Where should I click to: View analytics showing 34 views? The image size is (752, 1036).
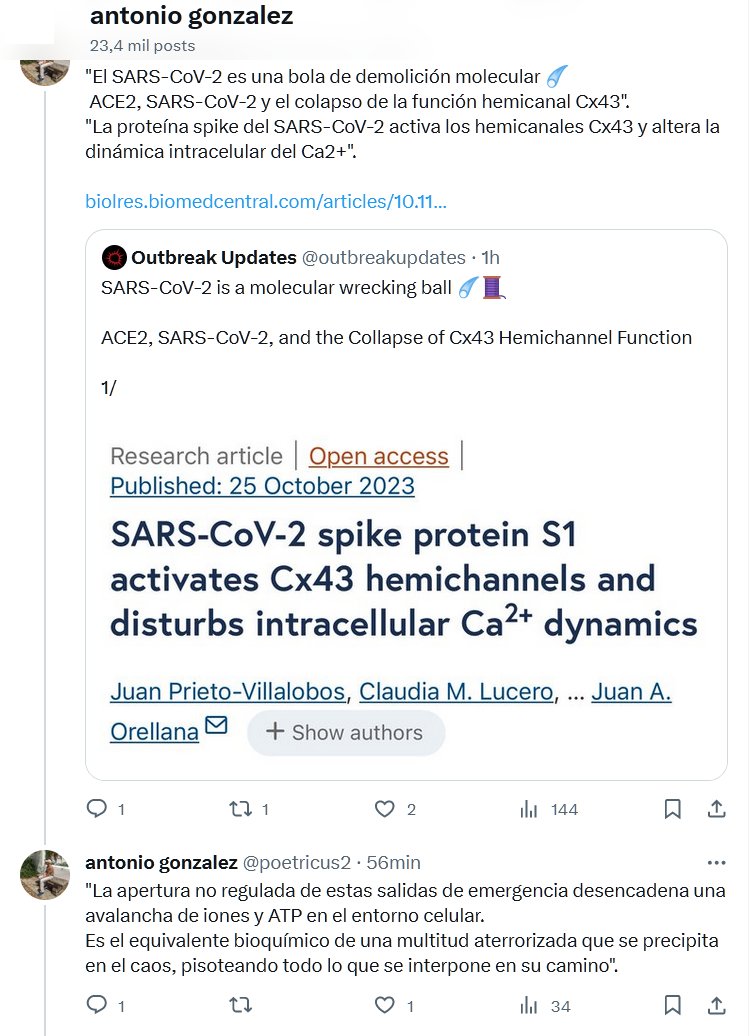coord(529,1005)
